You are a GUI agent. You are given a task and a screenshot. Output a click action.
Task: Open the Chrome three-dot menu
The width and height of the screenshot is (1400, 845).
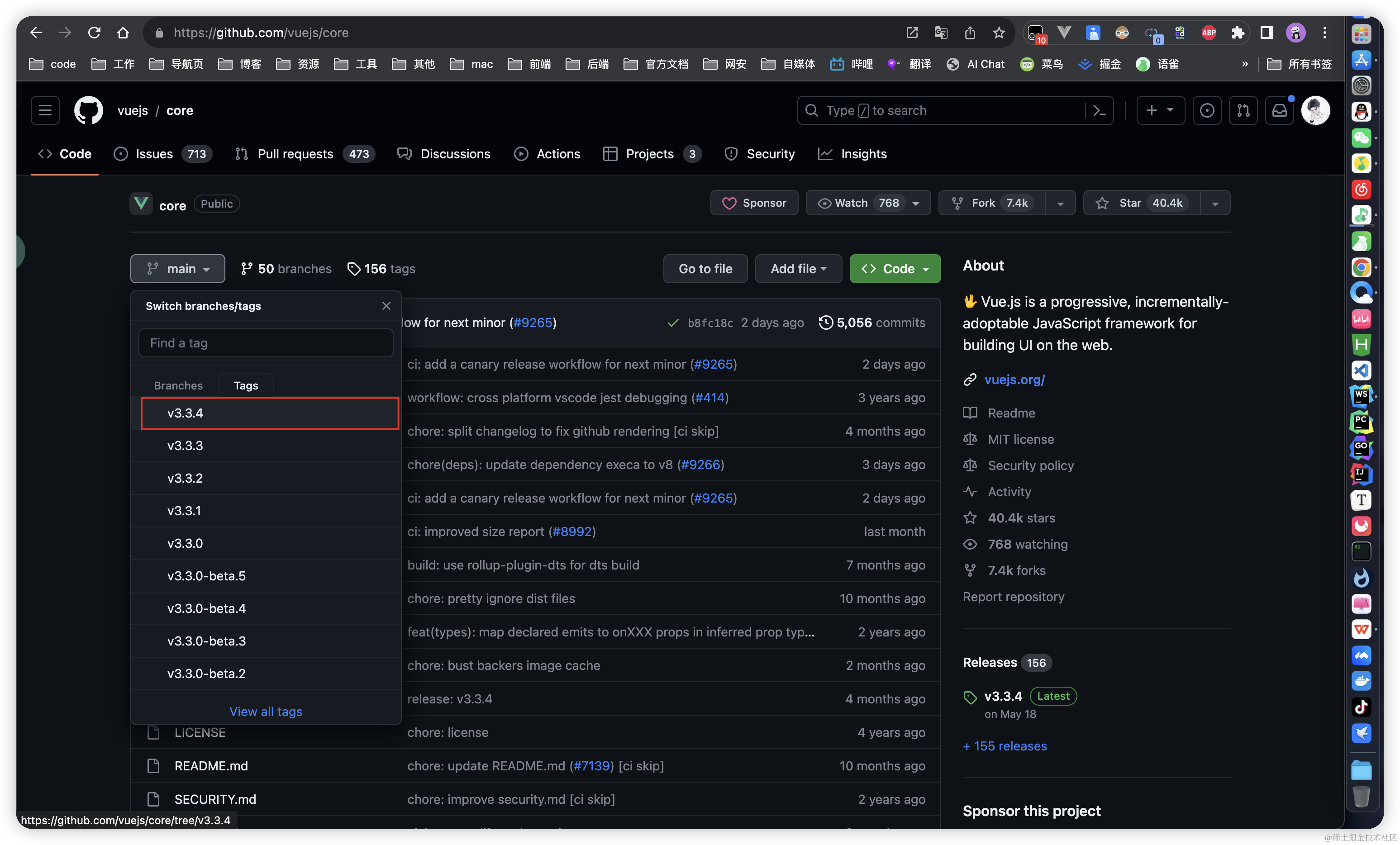pyautogui.click(x=1324, y=33)
